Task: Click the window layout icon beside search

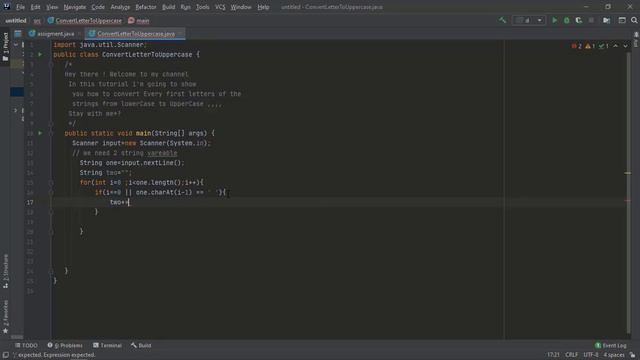Action: [x=622, y=20]
